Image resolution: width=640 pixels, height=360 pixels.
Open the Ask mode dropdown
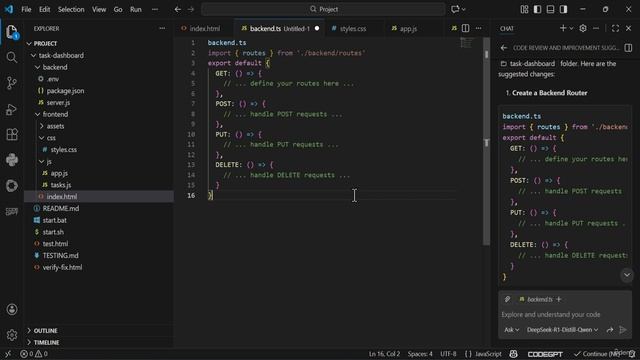pyautogui.click(x=511, y=329)
